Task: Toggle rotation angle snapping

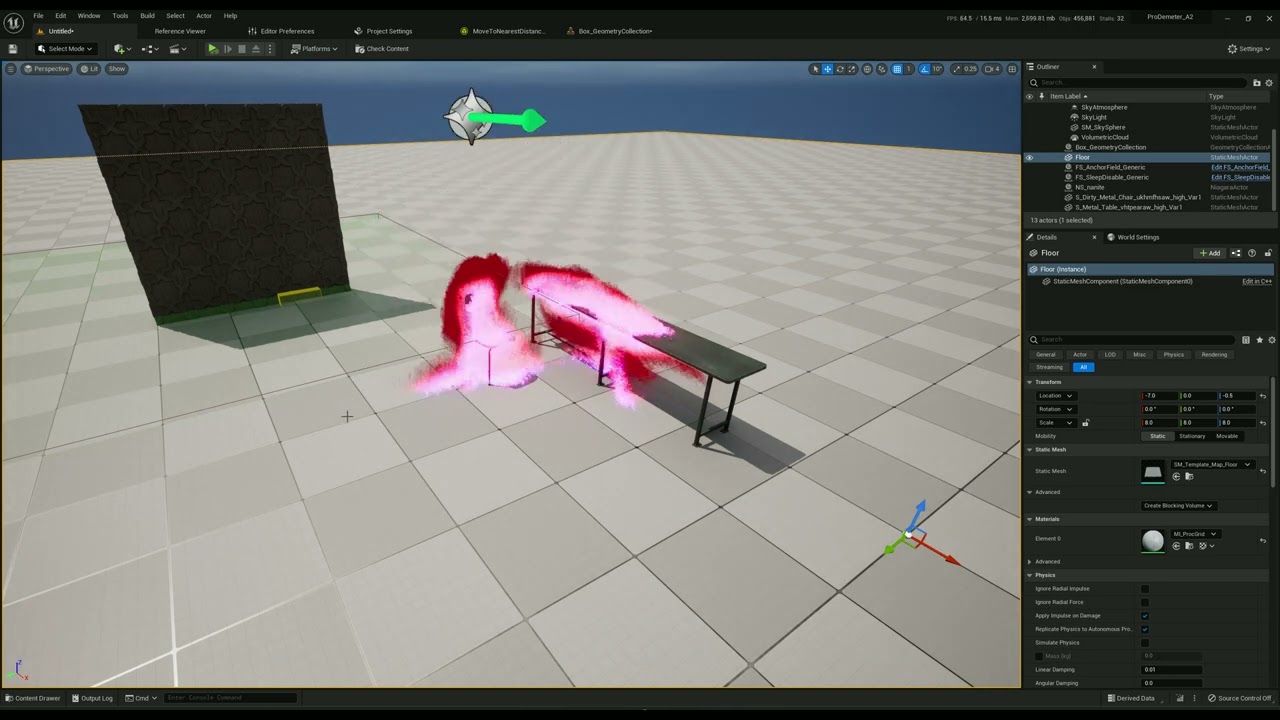Action: pyautogui.click(x=924, y=69)
